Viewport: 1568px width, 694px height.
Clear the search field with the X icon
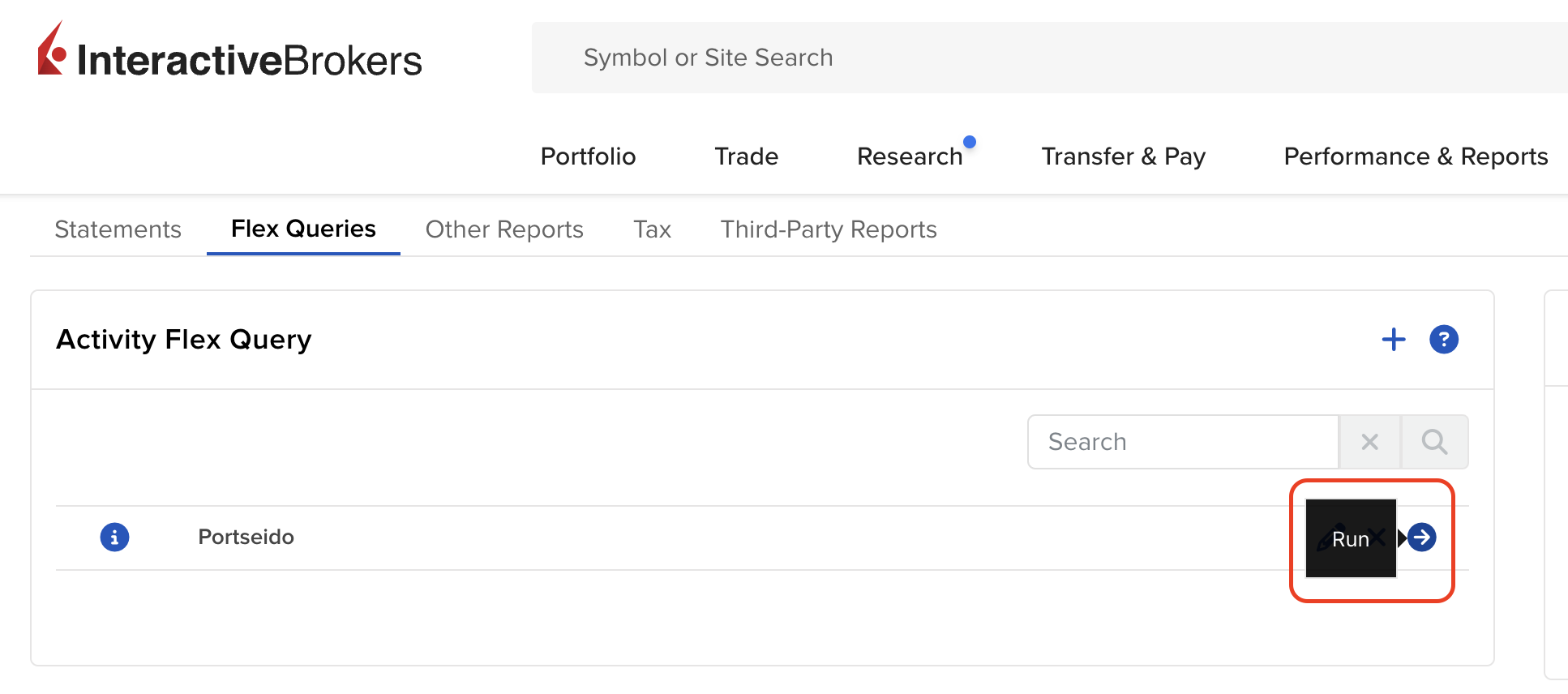1369,442
